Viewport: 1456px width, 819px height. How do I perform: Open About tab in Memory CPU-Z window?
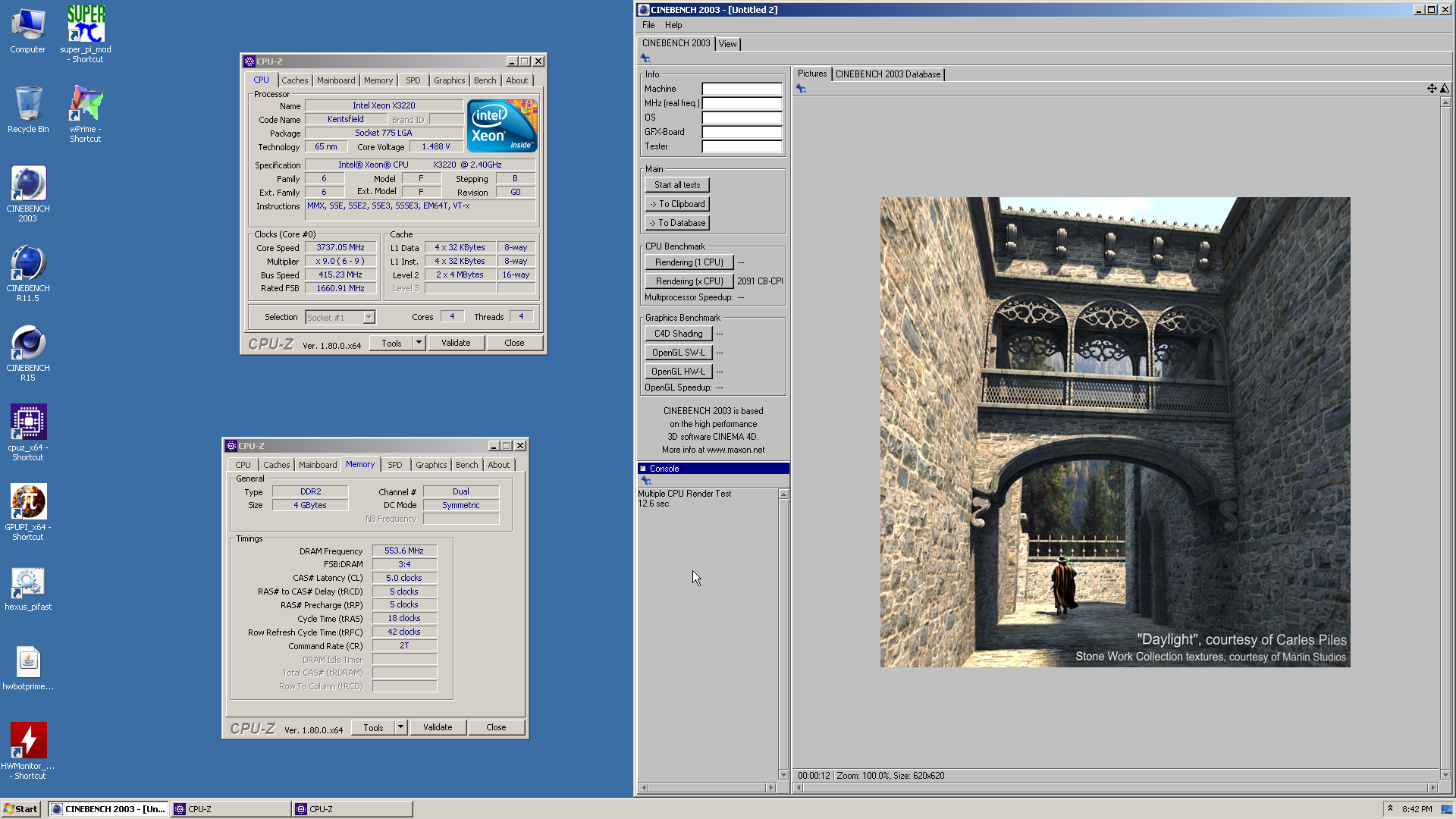[x=498, y=465]
